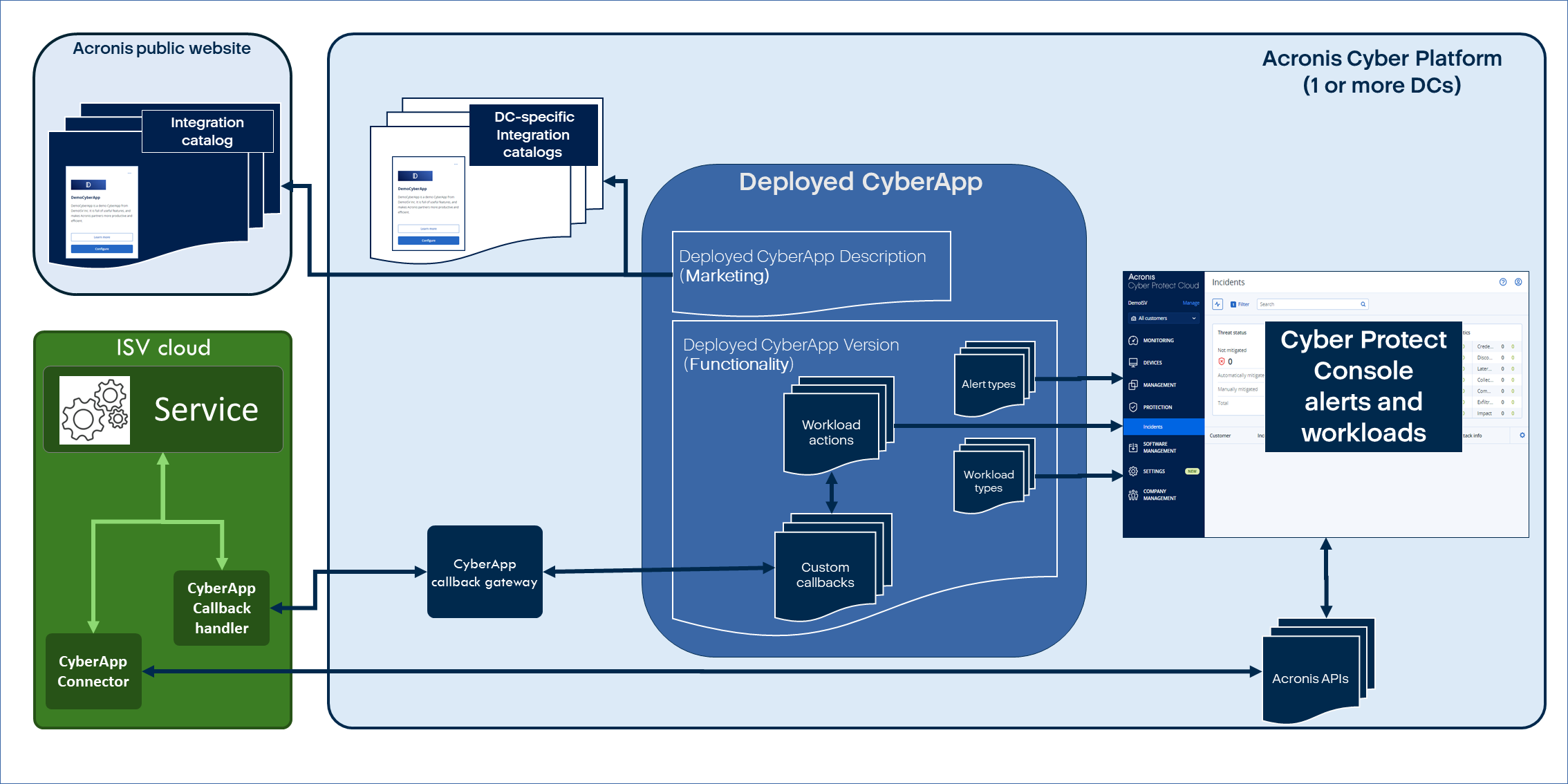Open Company Management via its people icon
1568x784 pixels.
tap(1133, 495)
